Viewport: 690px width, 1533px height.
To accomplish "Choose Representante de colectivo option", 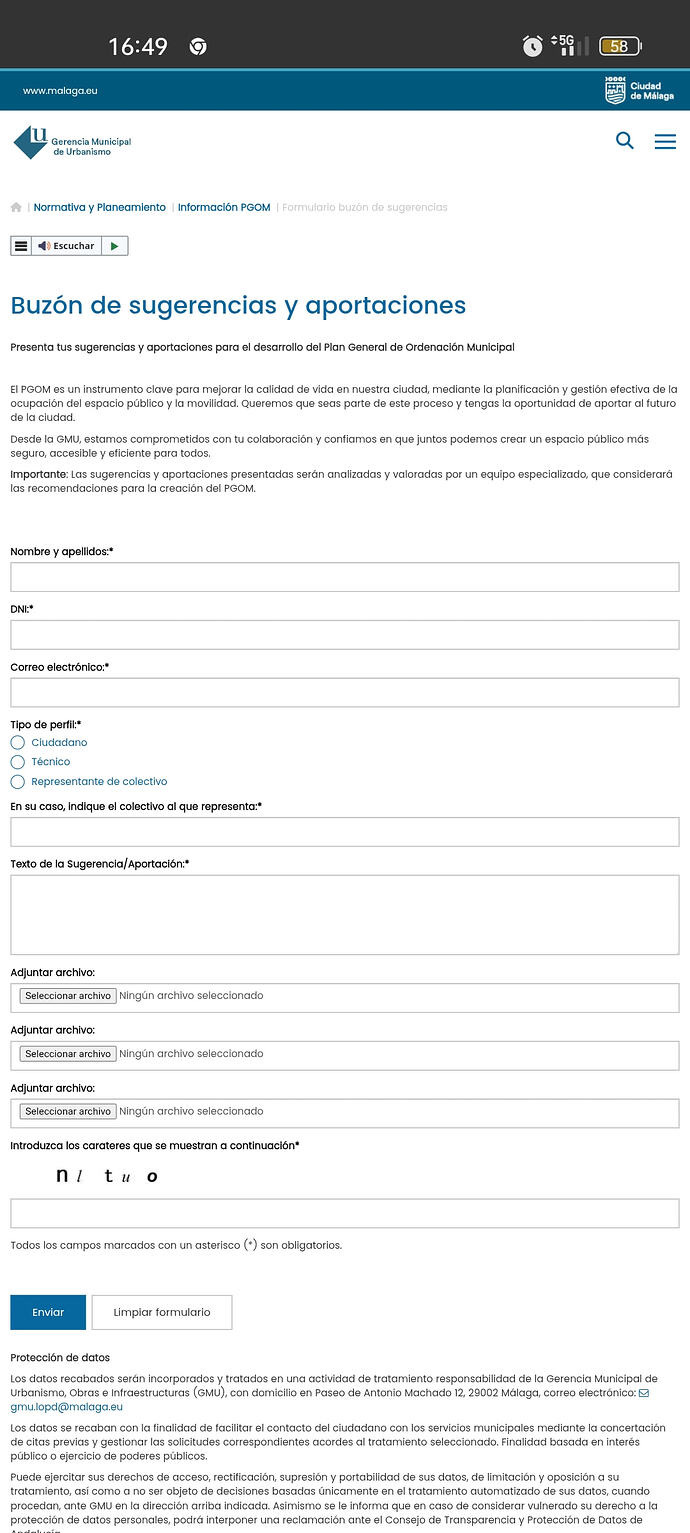I will pyautogui.click(x=17, y=782).
